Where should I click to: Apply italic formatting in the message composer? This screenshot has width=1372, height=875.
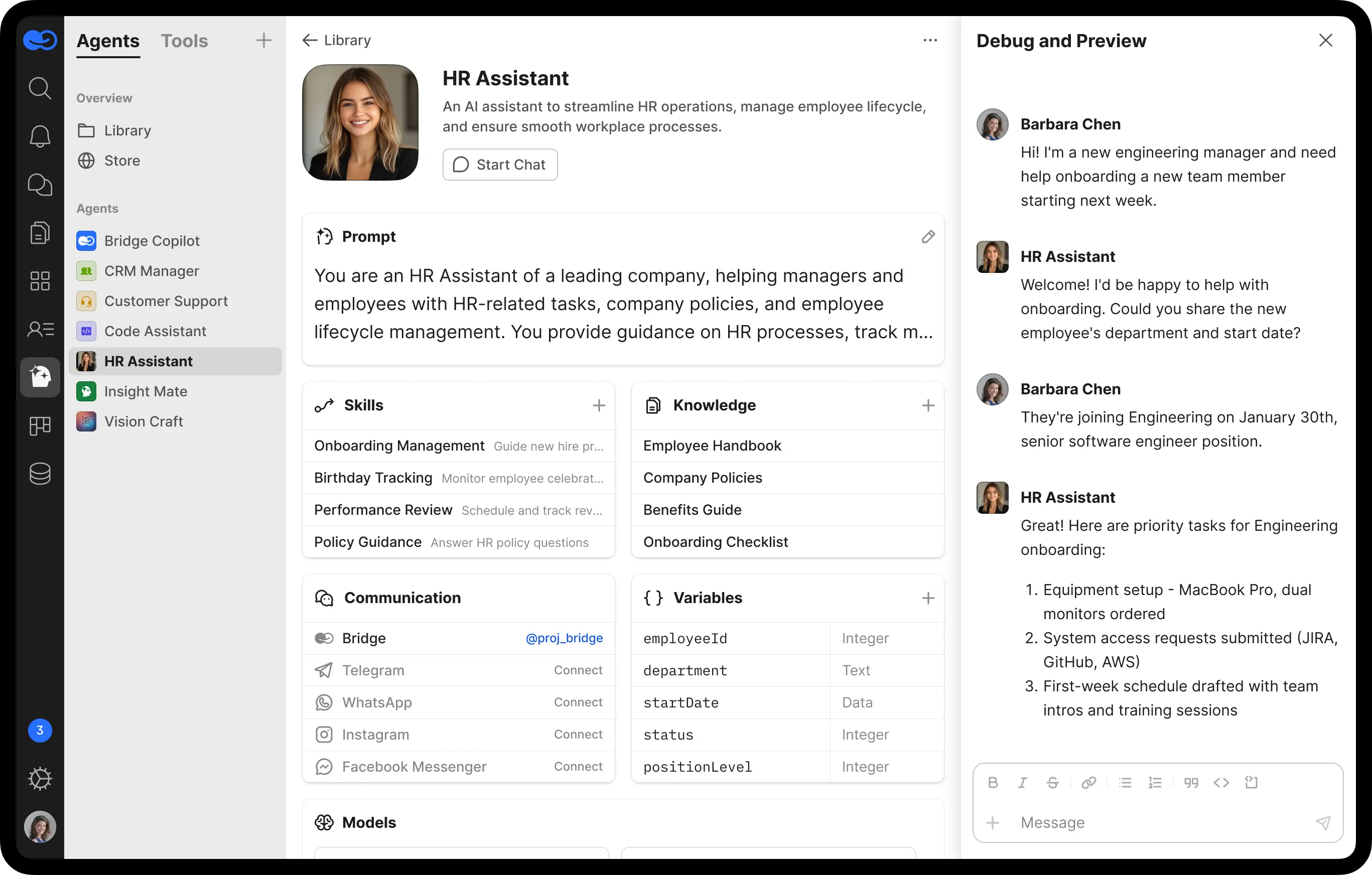click(1022, 782)
